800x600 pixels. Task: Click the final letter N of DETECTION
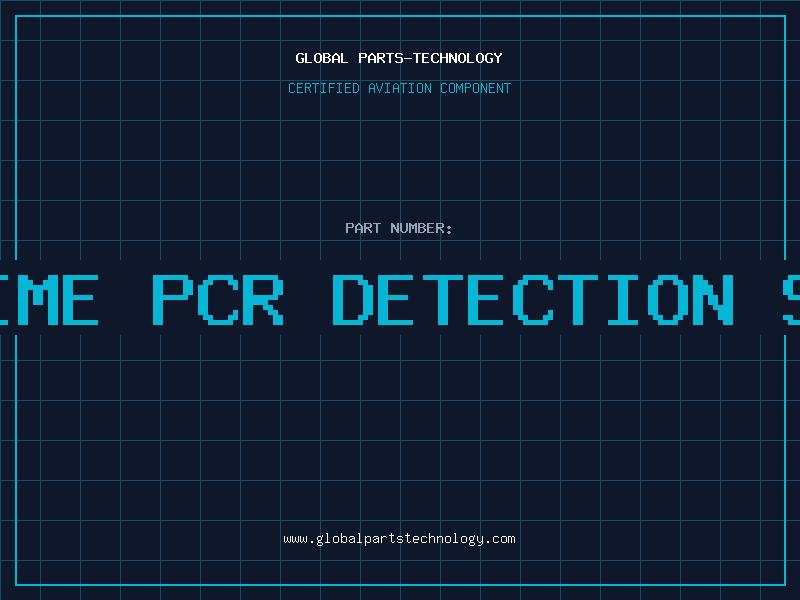[714, 299]
